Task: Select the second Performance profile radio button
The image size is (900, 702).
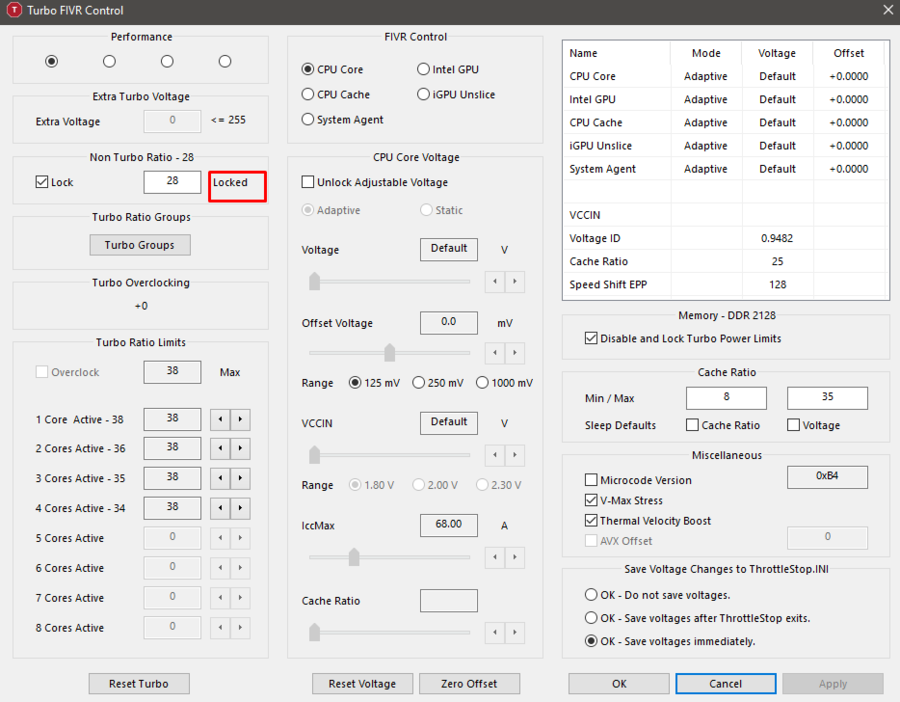Action: coord(109,61)
